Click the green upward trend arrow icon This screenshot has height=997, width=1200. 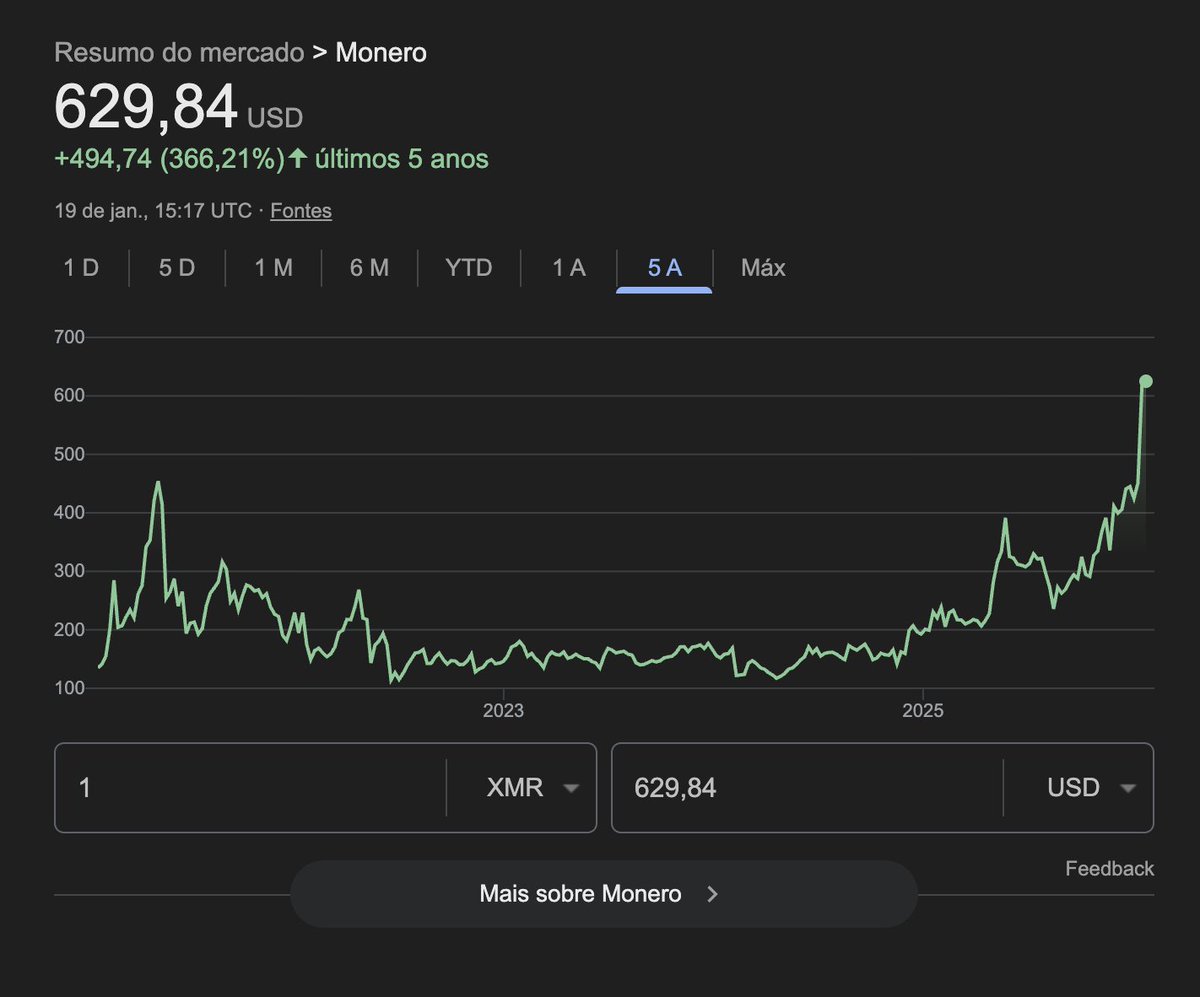click(298, 158)
